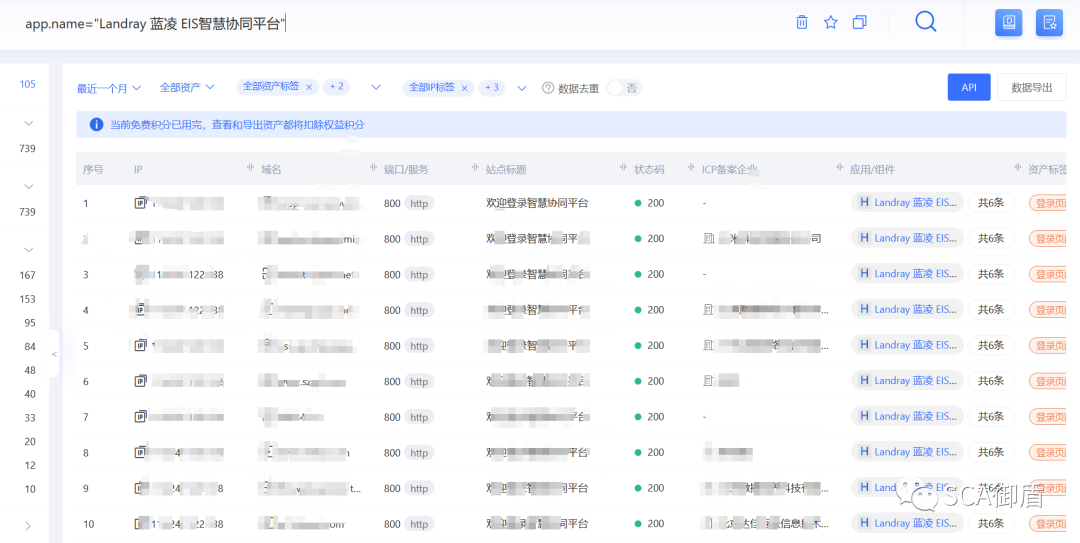
Task: Expand sidebar section above second 739
Action: click(x=29, y=187)
